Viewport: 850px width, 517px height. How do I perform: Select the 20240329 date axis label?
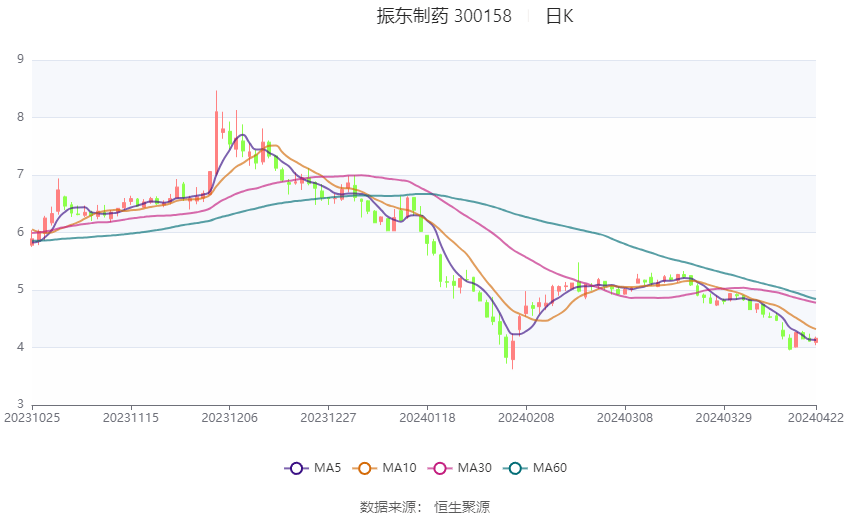pyautogui.click(x=723, y=418)
